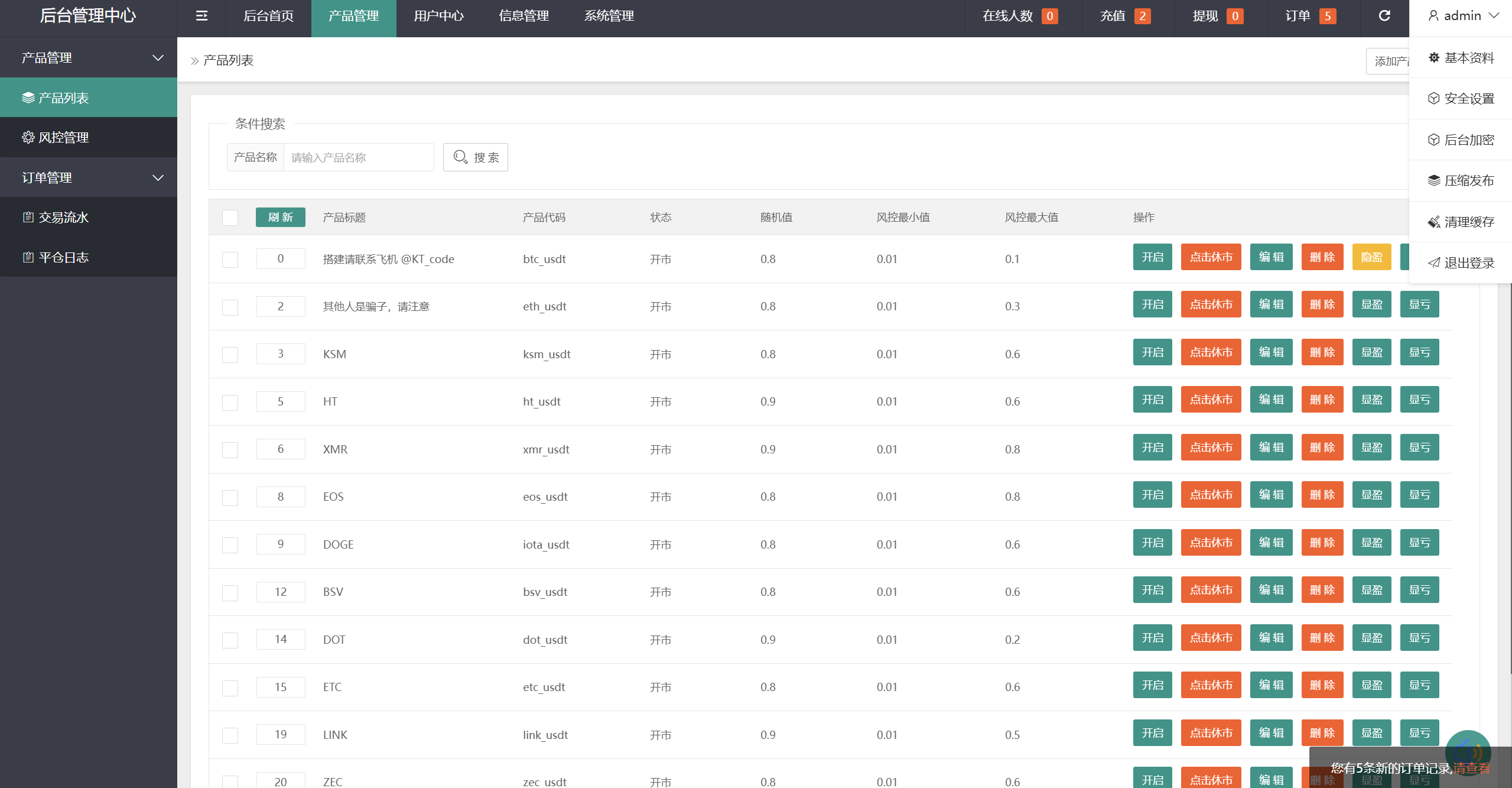This screenshot has width=1512, height=788.
Task: Click the admin user icon
Action: pos(1433,16)
